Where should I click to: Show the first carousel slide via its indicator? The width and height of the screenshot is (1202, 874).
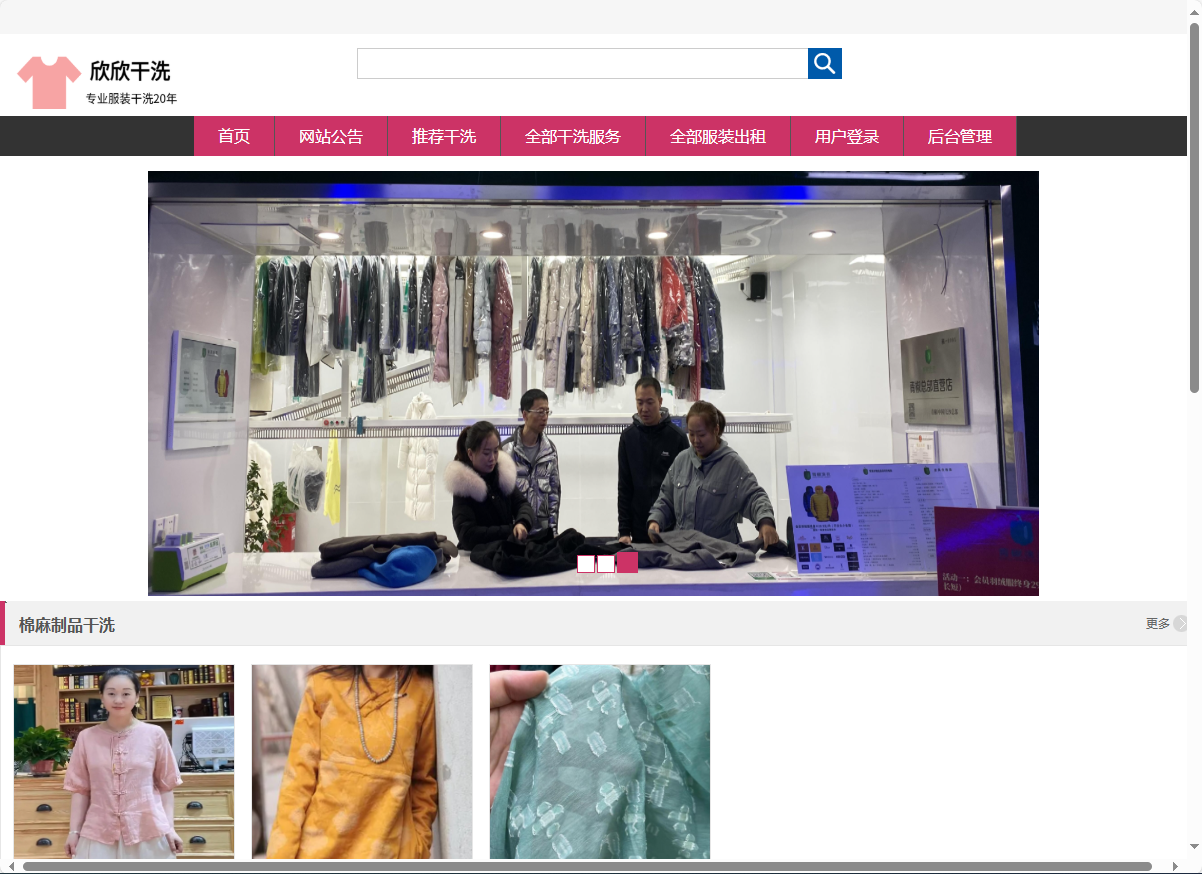coord(586,564)
